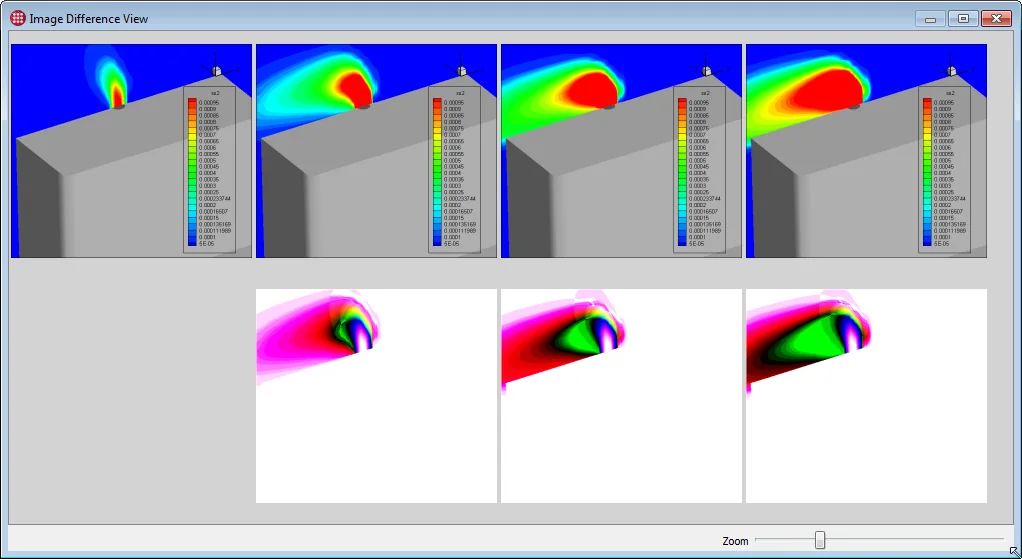Click the Image Difference View title text
The height and width of the screenshot is (559, 1022).
89,19
